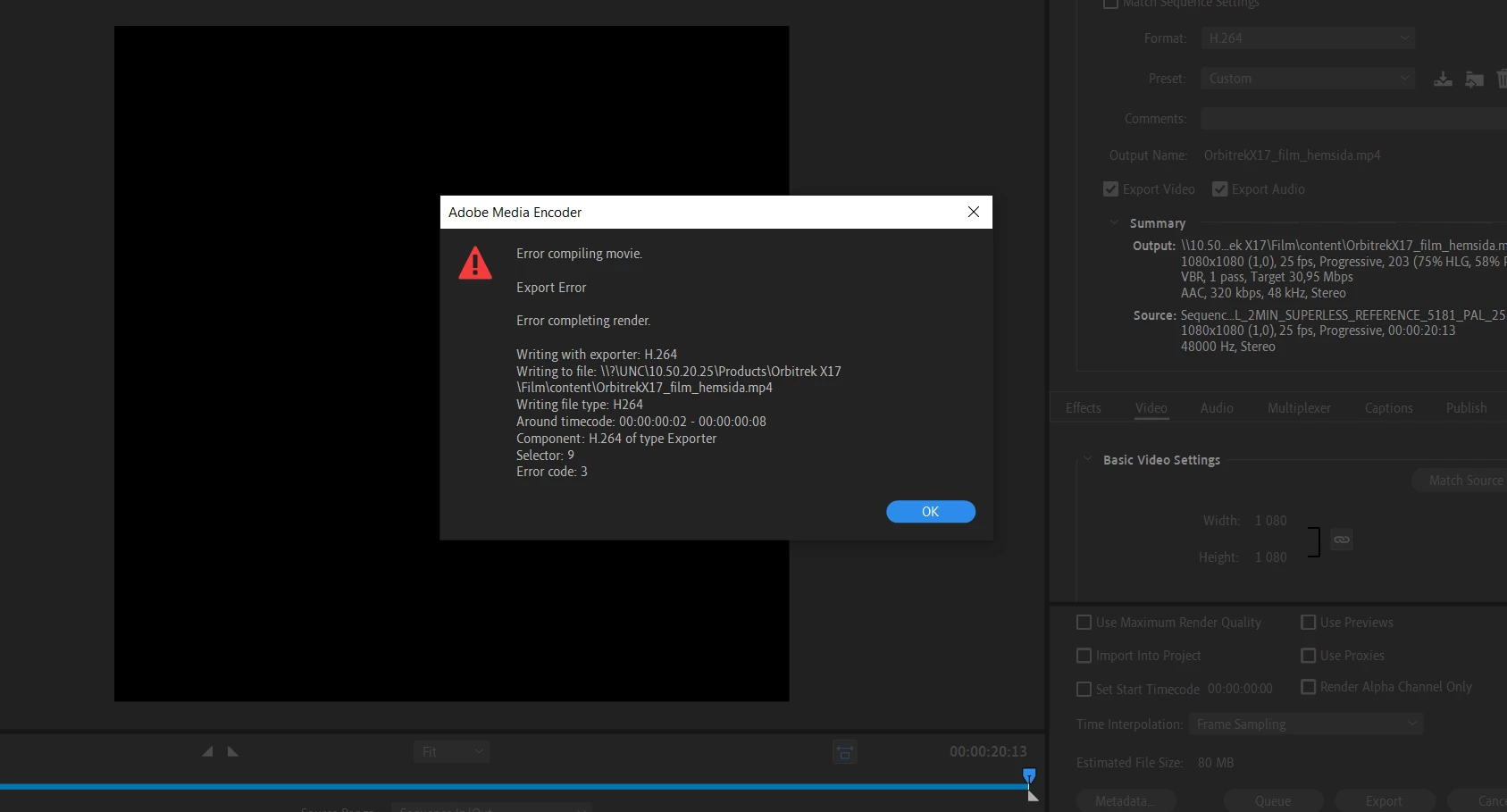Click the 00:00:20:13 timecode display
Image resolution: width=1507 pixels, height=812 pixels.
988,752
